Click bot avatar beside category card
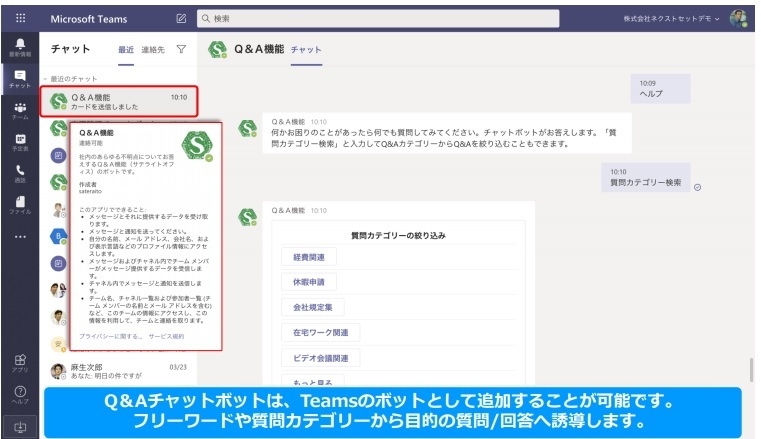 click(247, 217)
